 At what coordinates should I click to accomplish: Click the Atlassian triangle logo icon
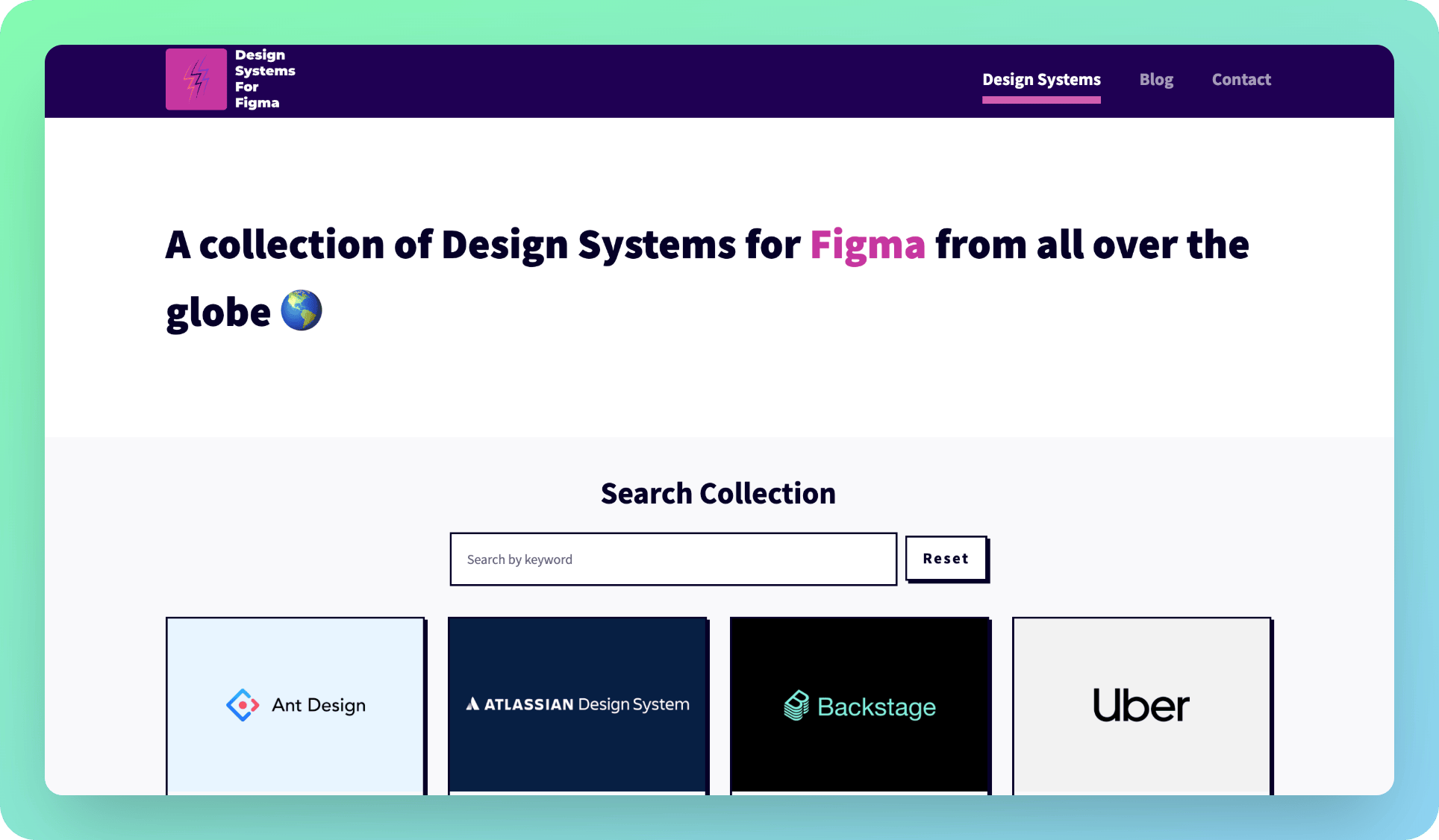pos(472,703)
